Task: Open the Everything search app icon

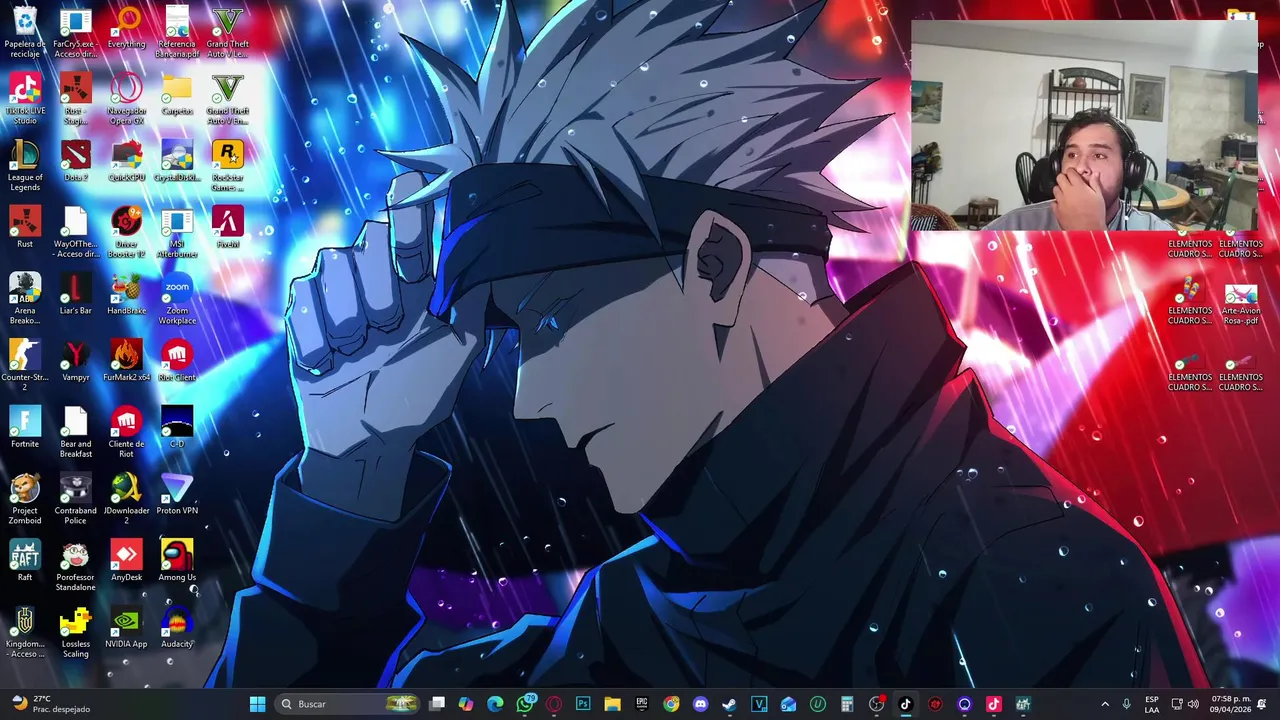Action: point(126,28)
